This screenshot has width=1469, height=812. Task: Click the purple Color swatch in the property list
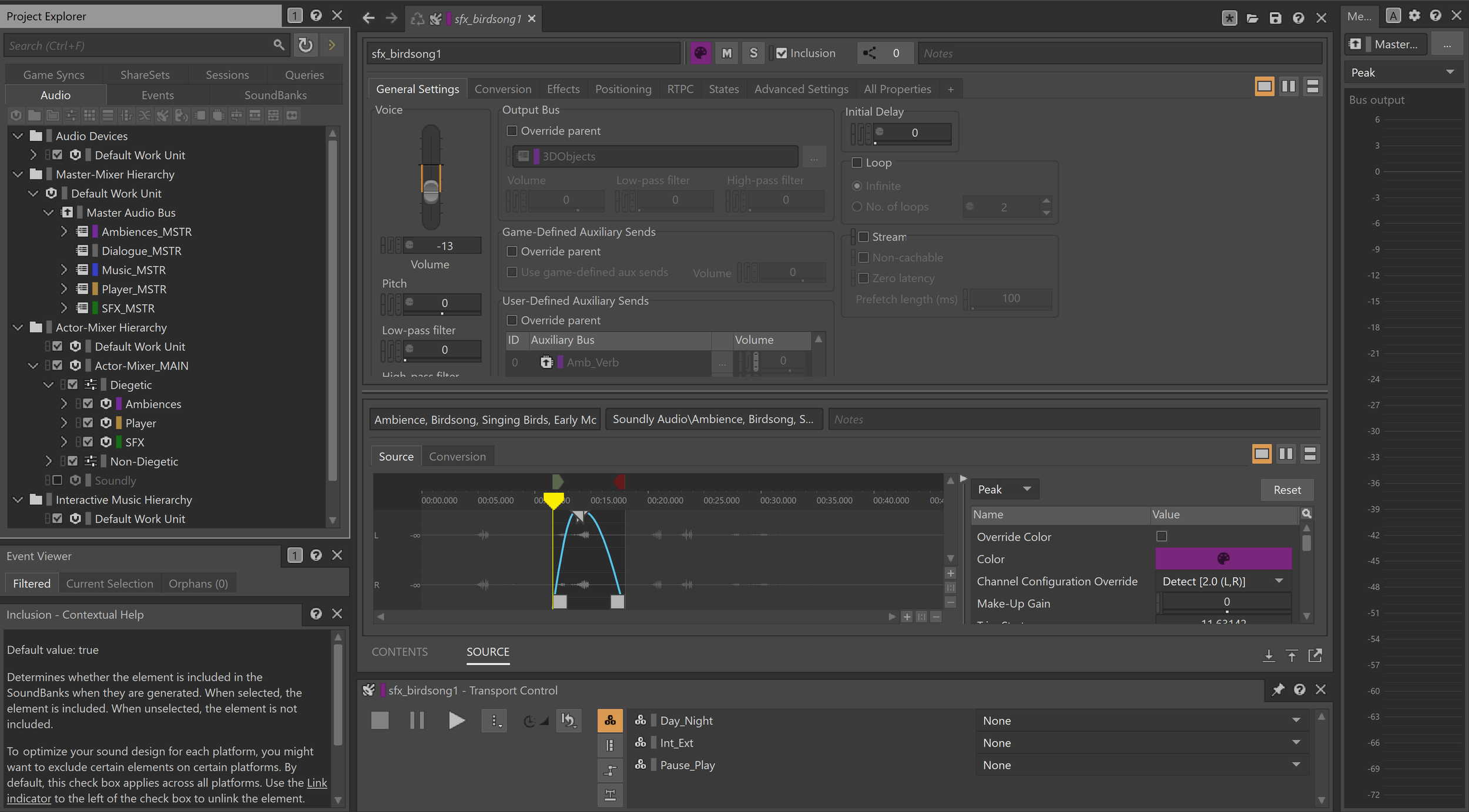pos(1223,559)
